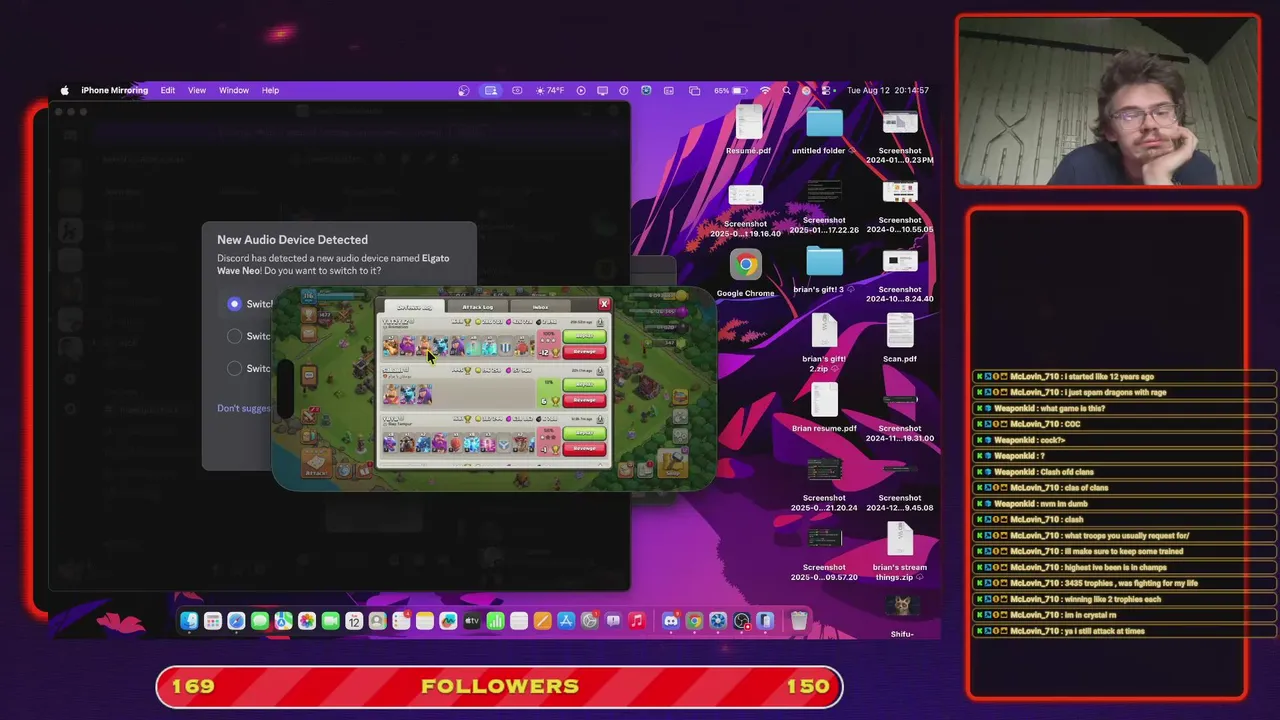This screenshot has height=720, width=1280.
Task: Launch FaceTime from the Dock
Action: (x=330, y=621)
